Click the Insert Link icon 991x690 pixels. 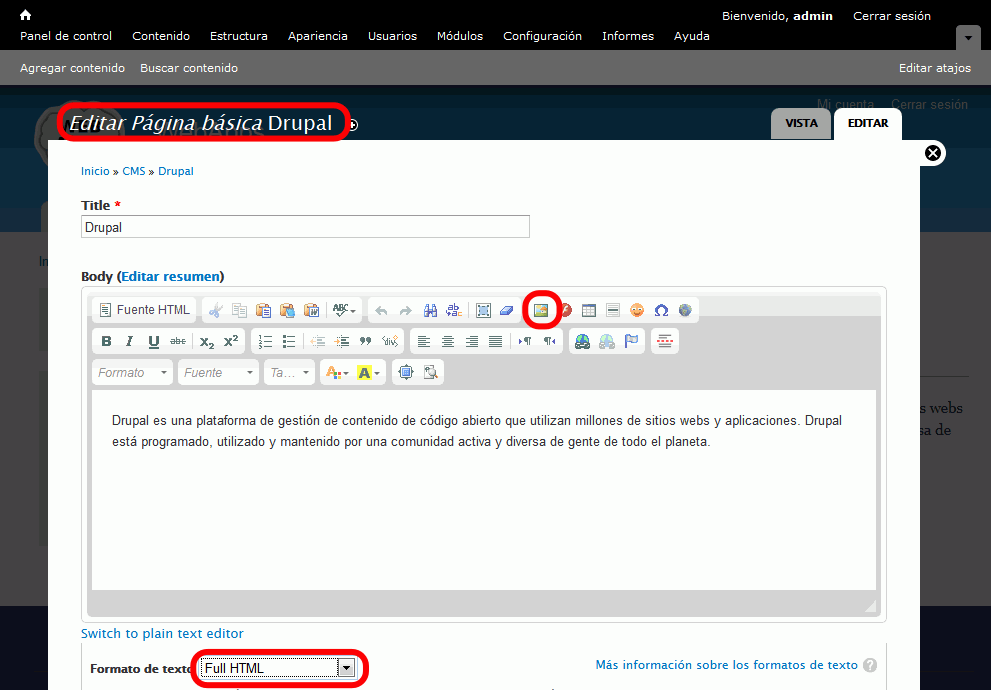point(582,341)
